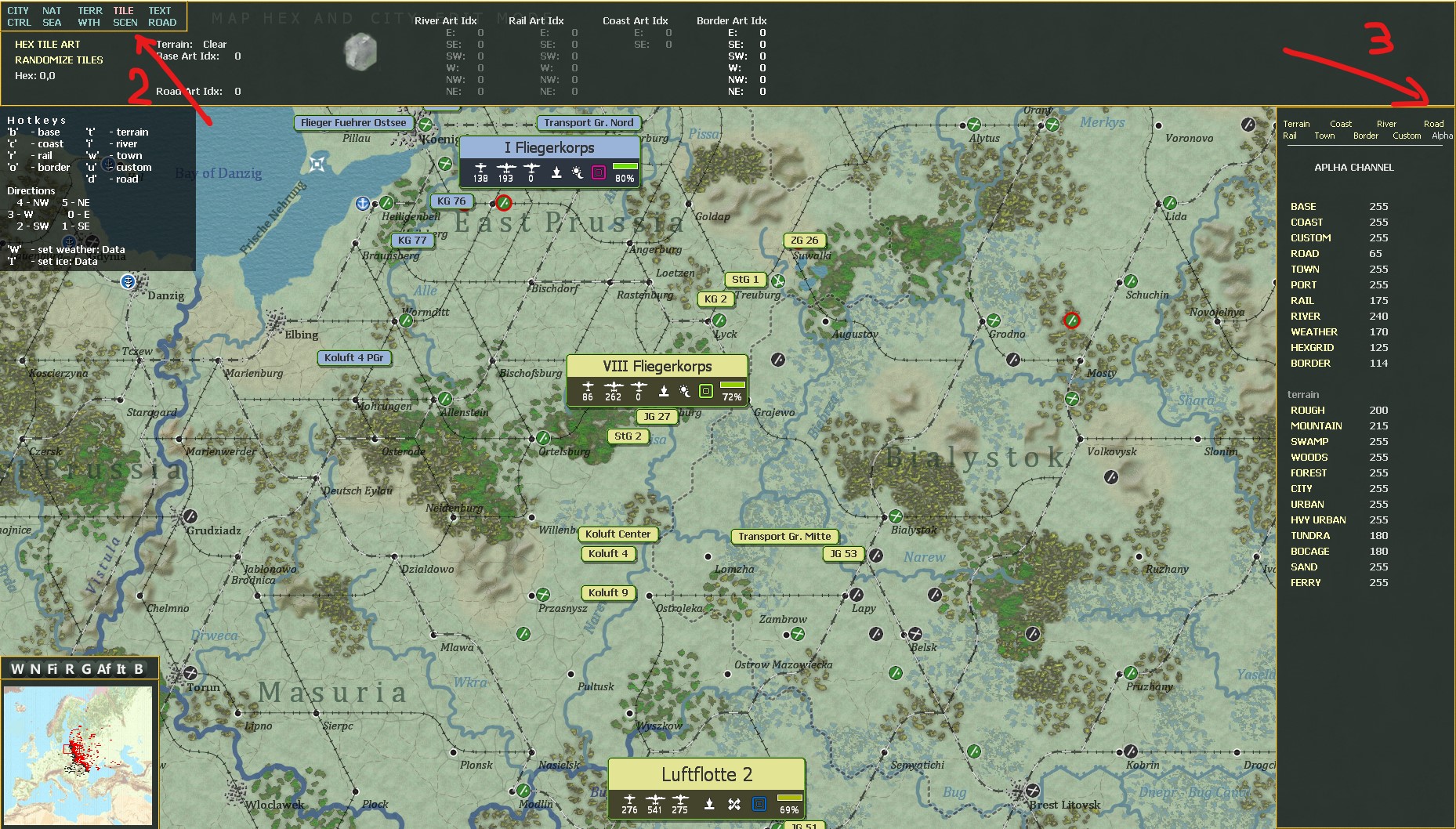Open the Alpha tab in right panel
The image size is (1456, 829).
[x=1442, y=136]
